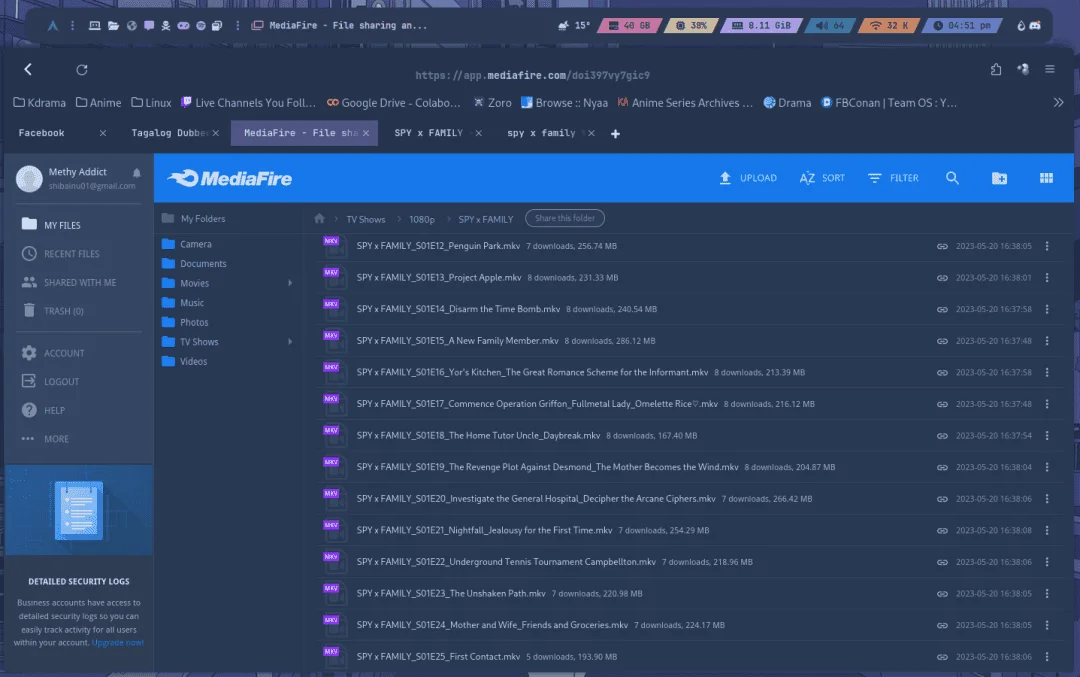This screenshot has width=1080, height=677.
Task: Open options menu for S01E18 Home Tutor Uncle
Action: click(1047, 435)
